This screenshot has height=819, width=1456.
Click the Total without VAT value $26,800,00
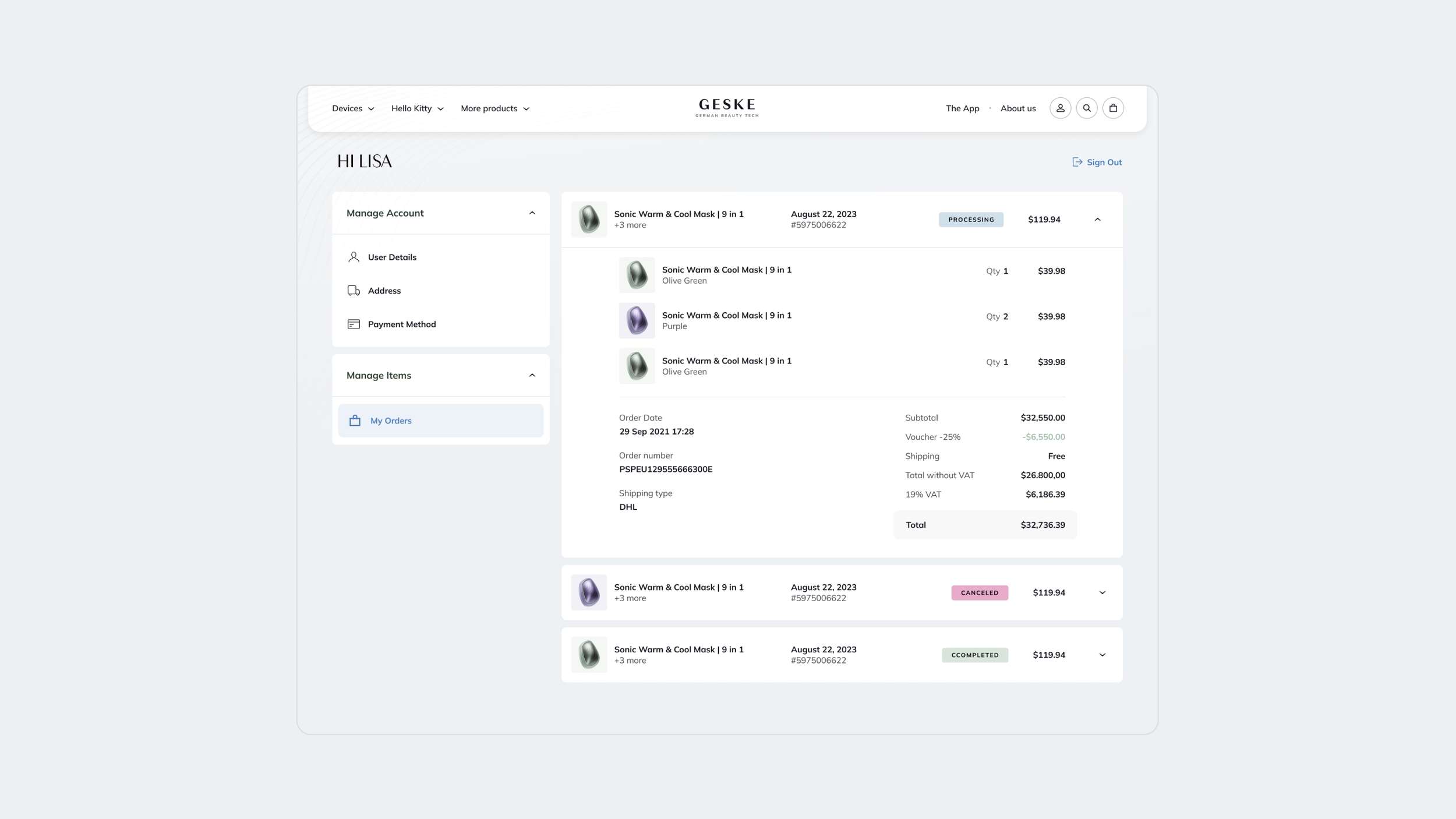point(1042,475)
